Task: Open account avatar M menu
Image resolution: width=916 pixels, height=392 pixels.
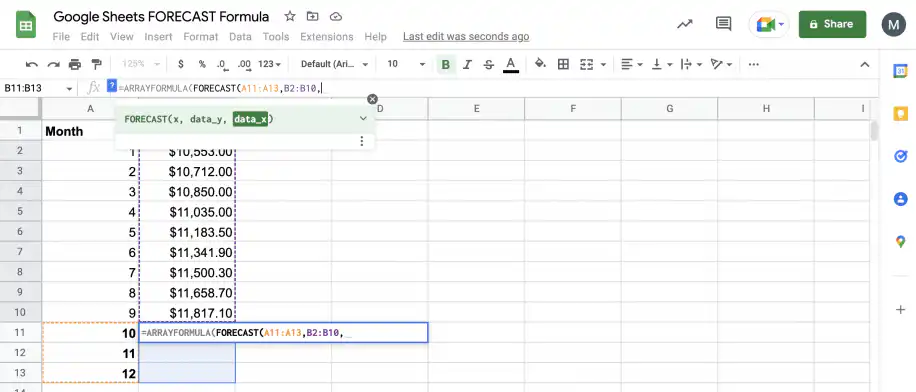Action: 893,25
